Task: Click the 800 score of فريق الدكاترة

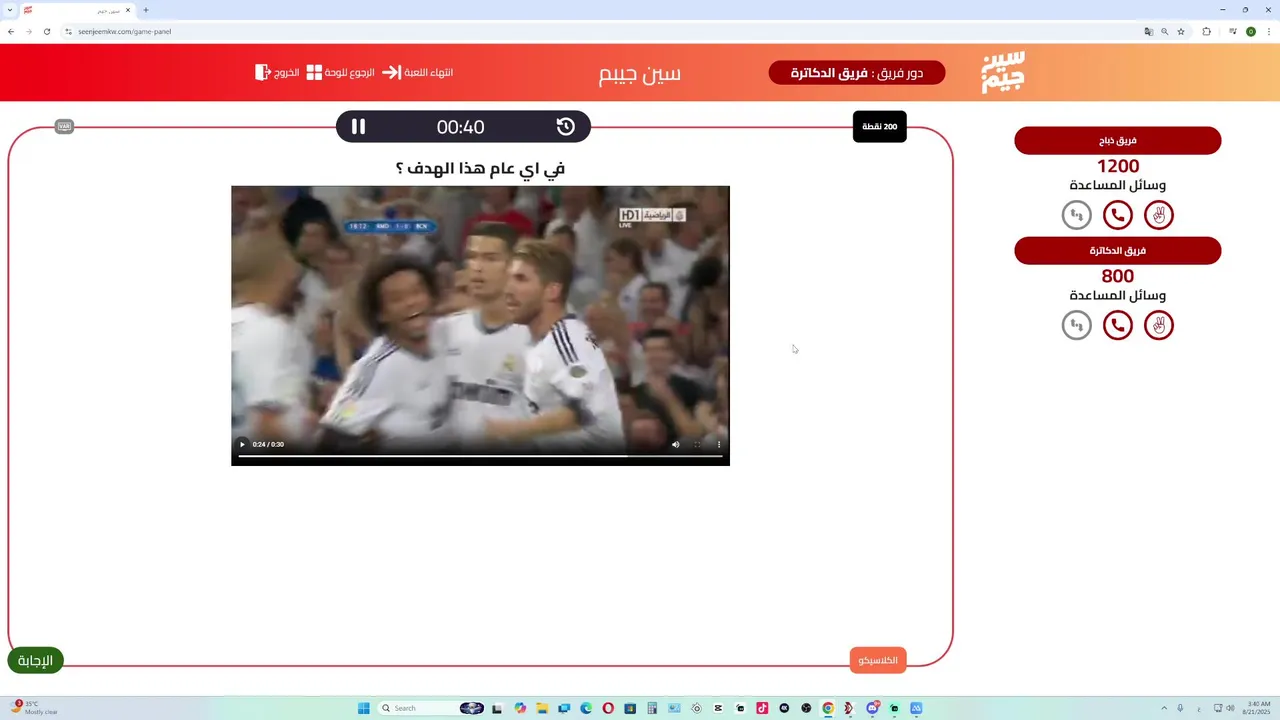Action: [x=1118, y=276]
